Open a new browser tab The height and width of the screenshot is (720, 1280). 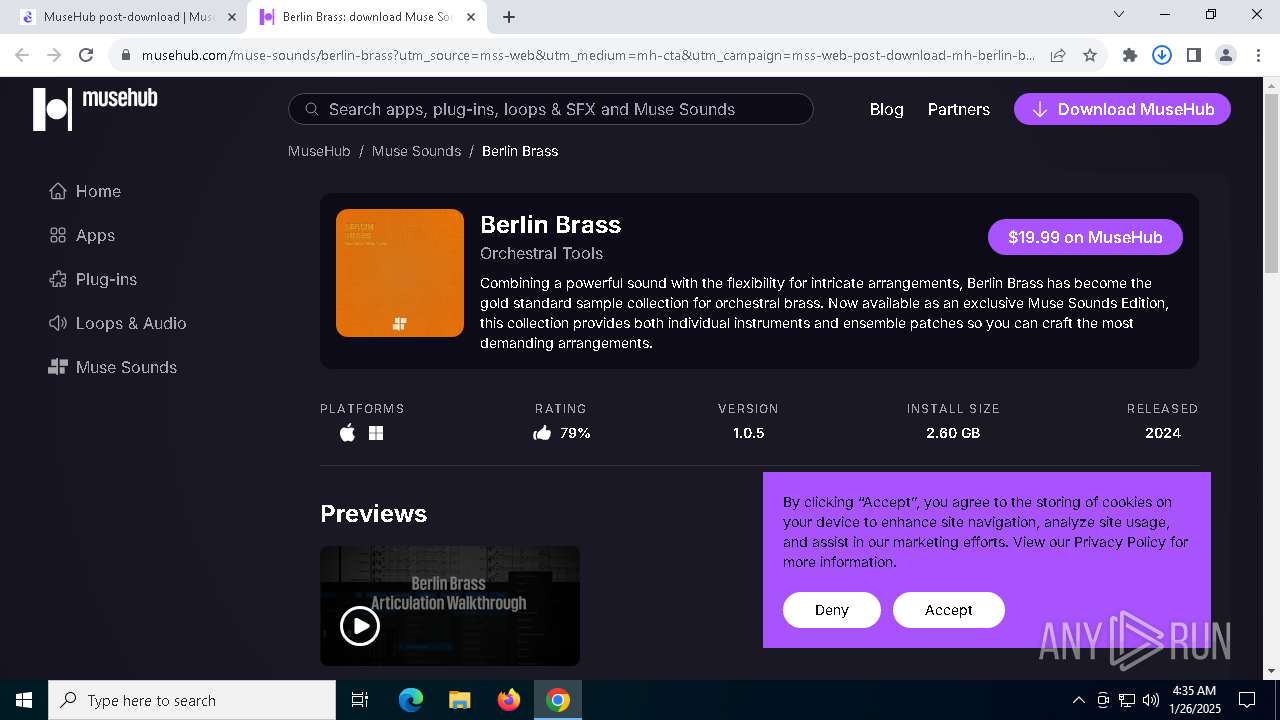click(509, 17)
